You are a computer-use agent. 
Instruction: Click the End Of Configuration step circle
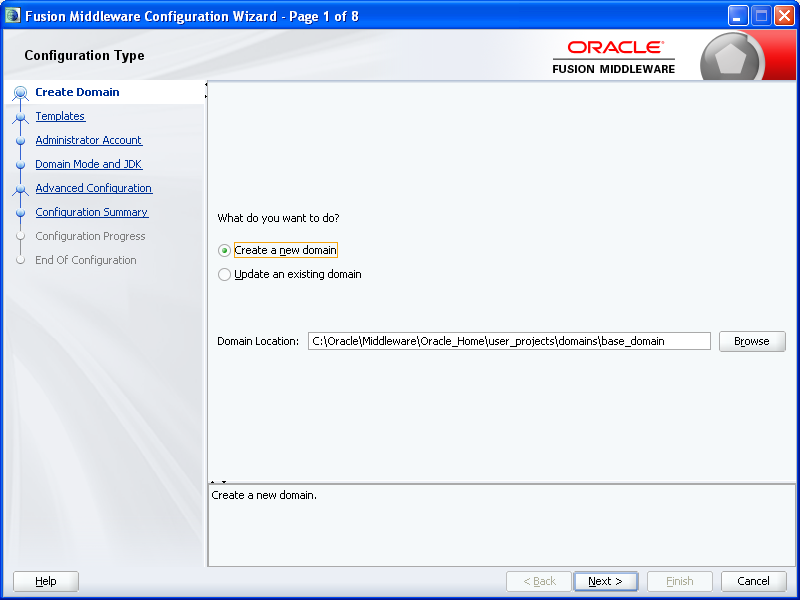tap(21, 260)
